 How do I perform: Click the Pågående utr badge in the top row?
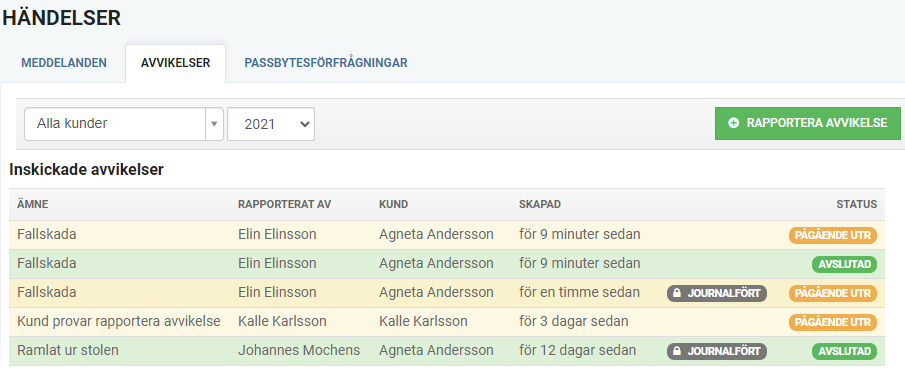[x=833, y=235]
